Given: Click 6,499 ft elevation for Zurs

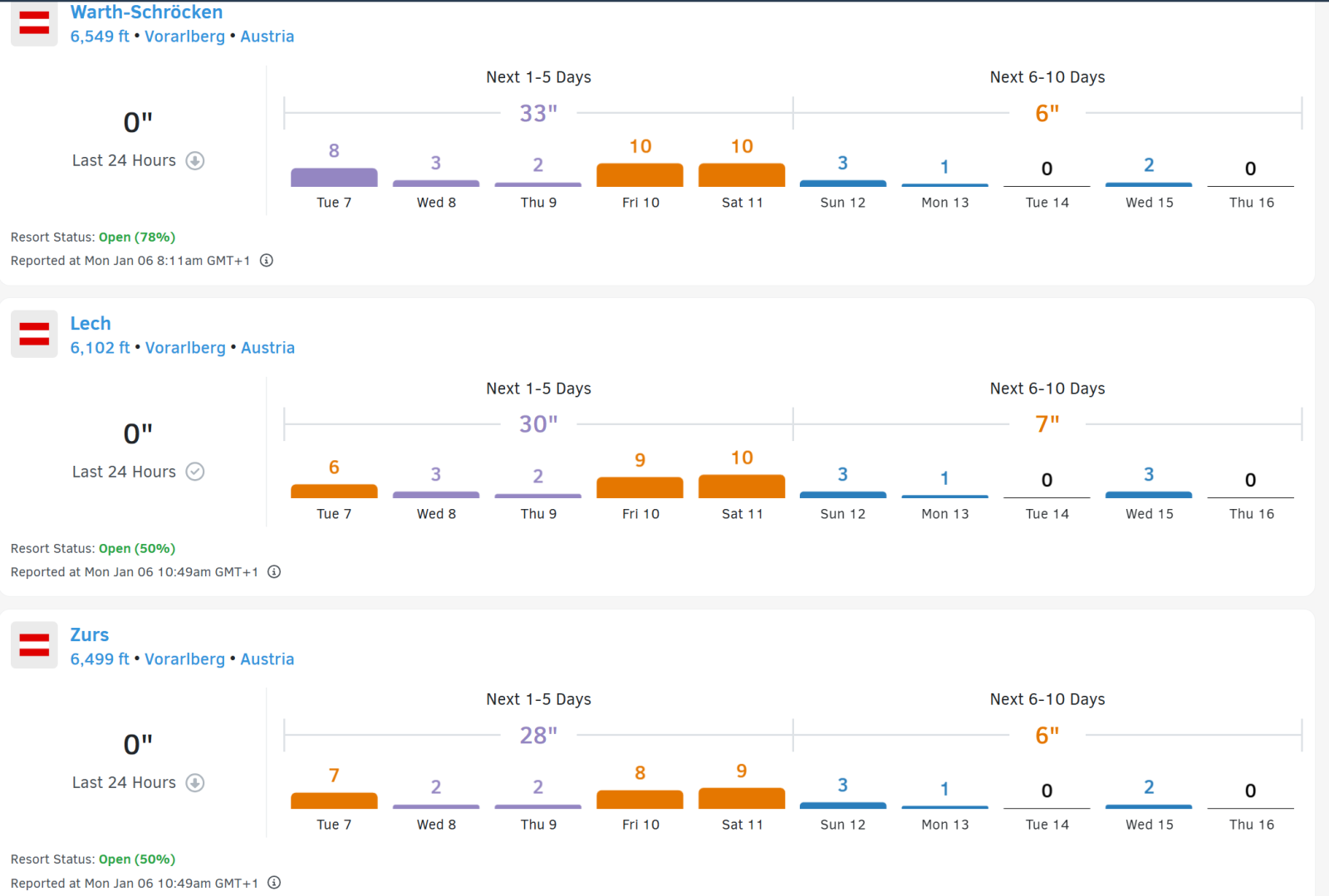Looking at the screenshot, I should (100, 659).
